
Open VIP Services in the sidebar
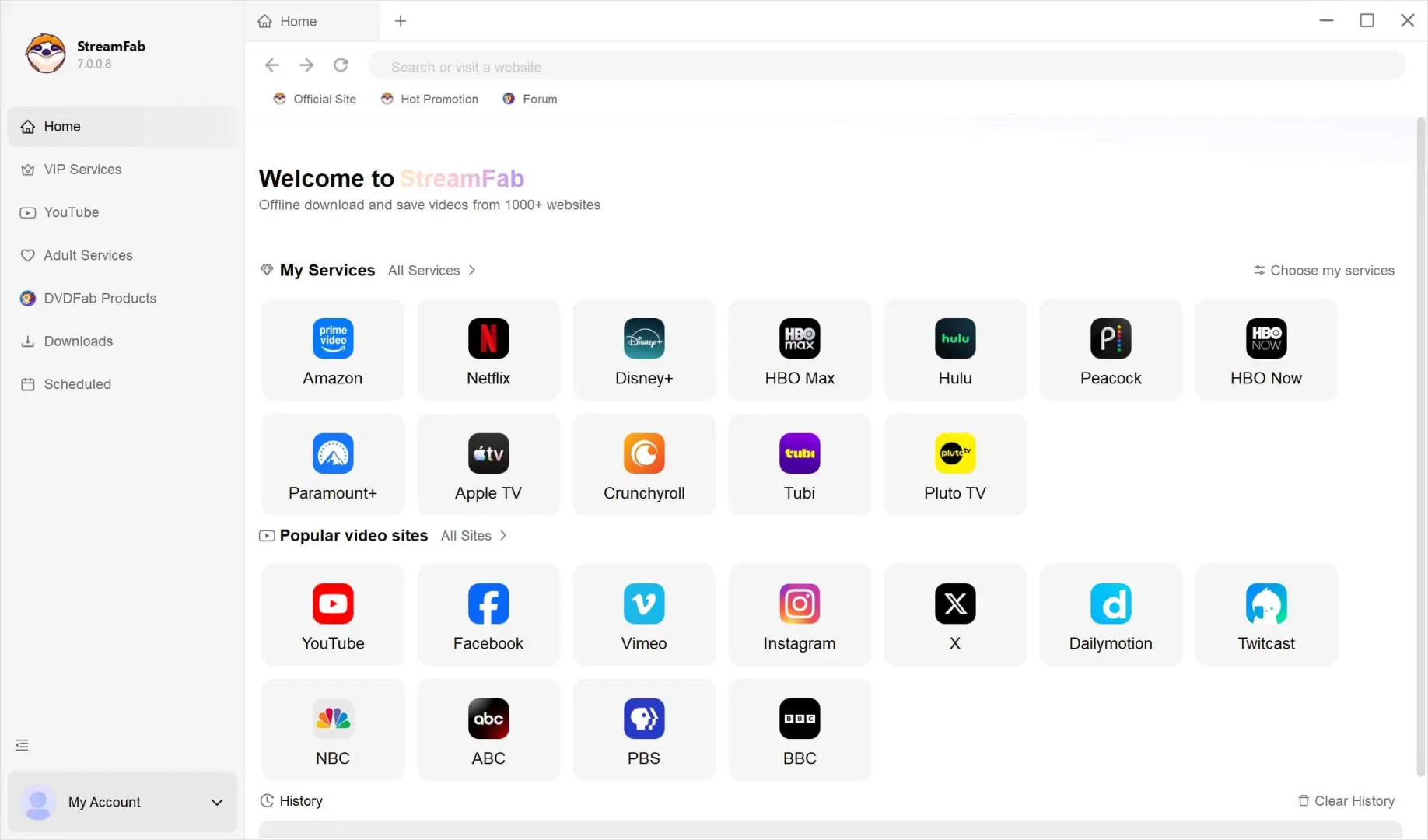coord(123,170)
